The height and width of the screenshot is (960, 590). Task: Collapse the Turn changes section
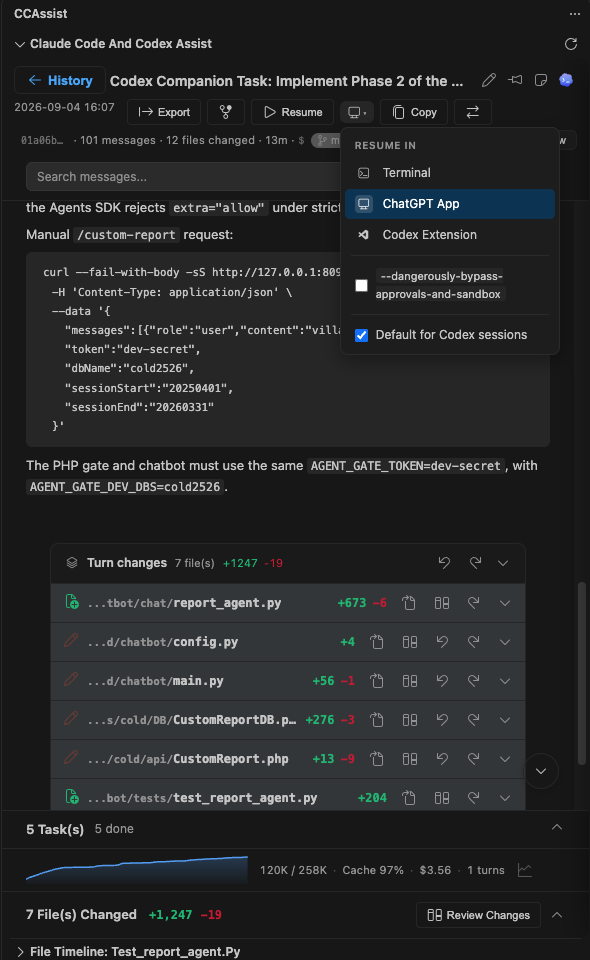(503, 563)
